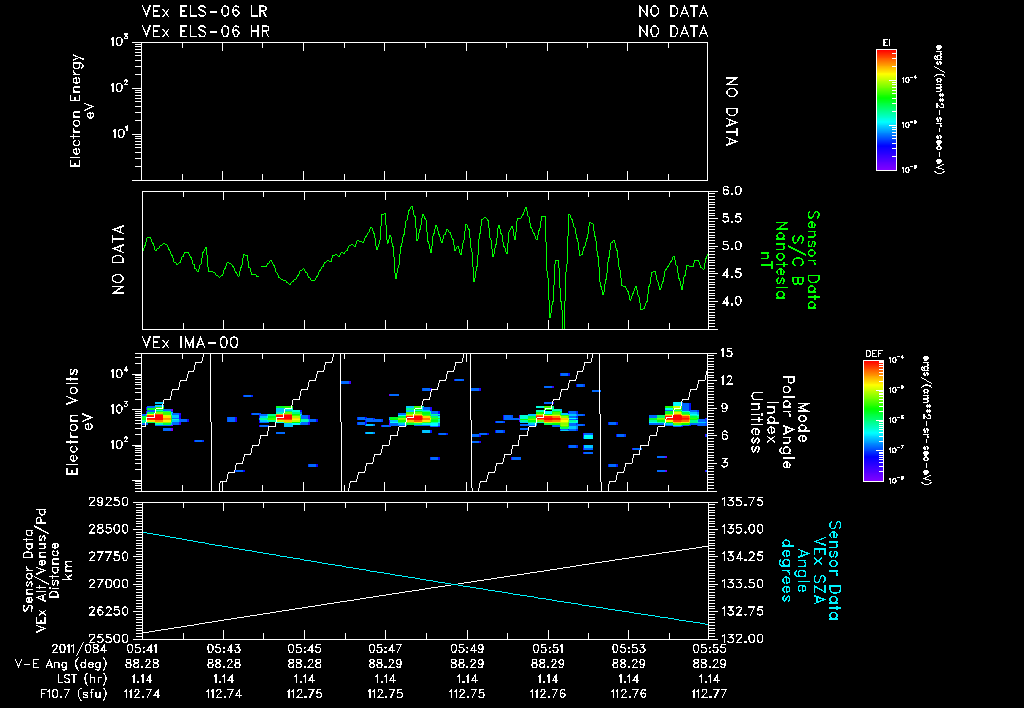Click the 05:43 time tick label
Screen dimensions: 1024x708
(223, 650)
